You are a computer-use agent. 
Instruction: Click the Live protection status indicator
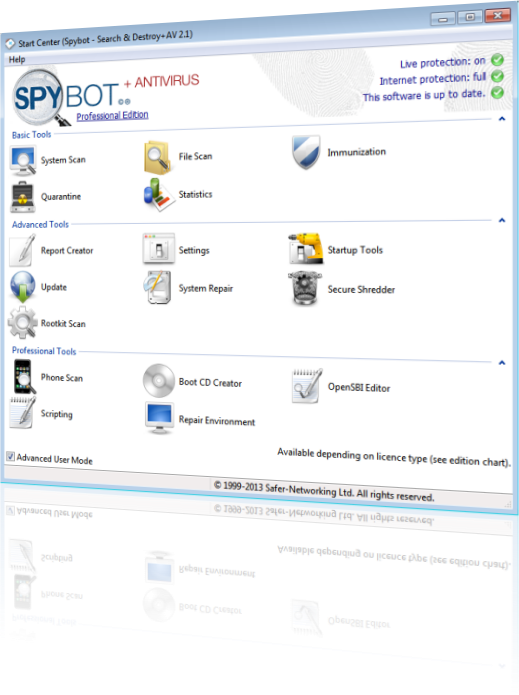coord(498,59)
